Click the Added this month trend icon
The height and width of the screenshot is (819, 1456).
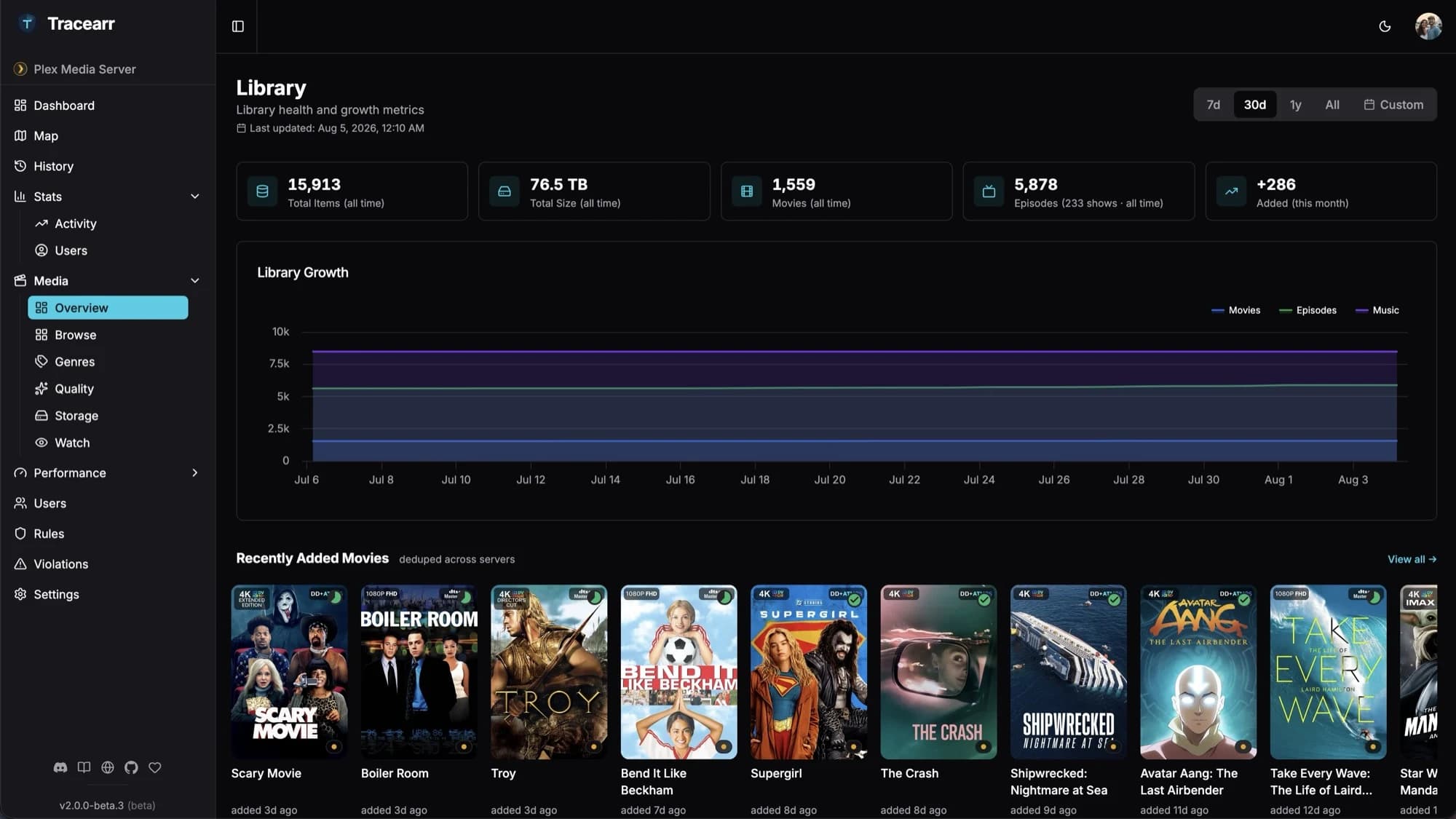click(x=1231, y=191)
